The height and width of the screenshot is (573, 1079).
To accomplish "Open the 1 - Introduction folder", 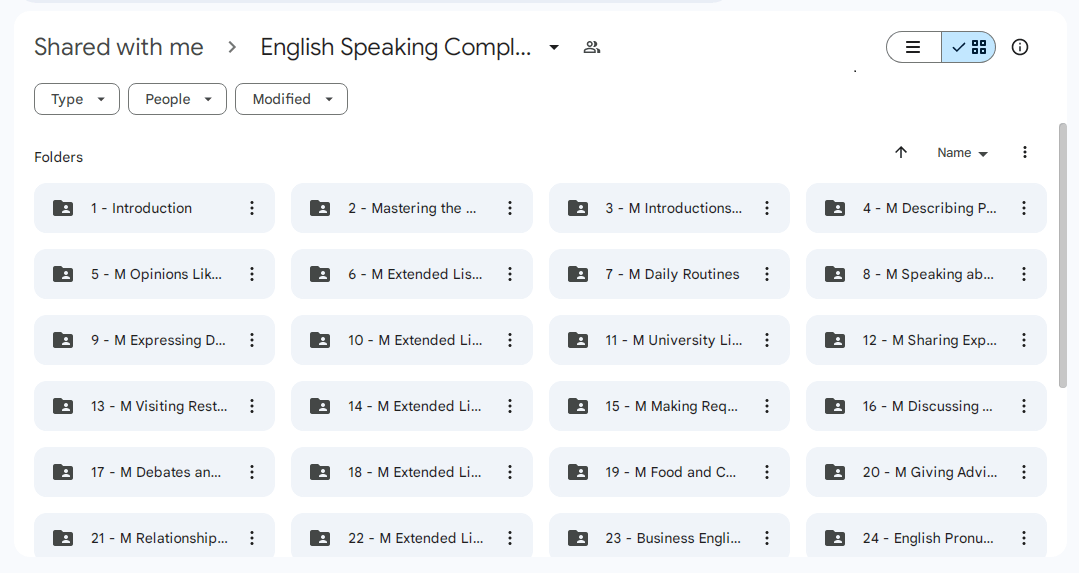I will pyautogui.click(x=154, y=208).
